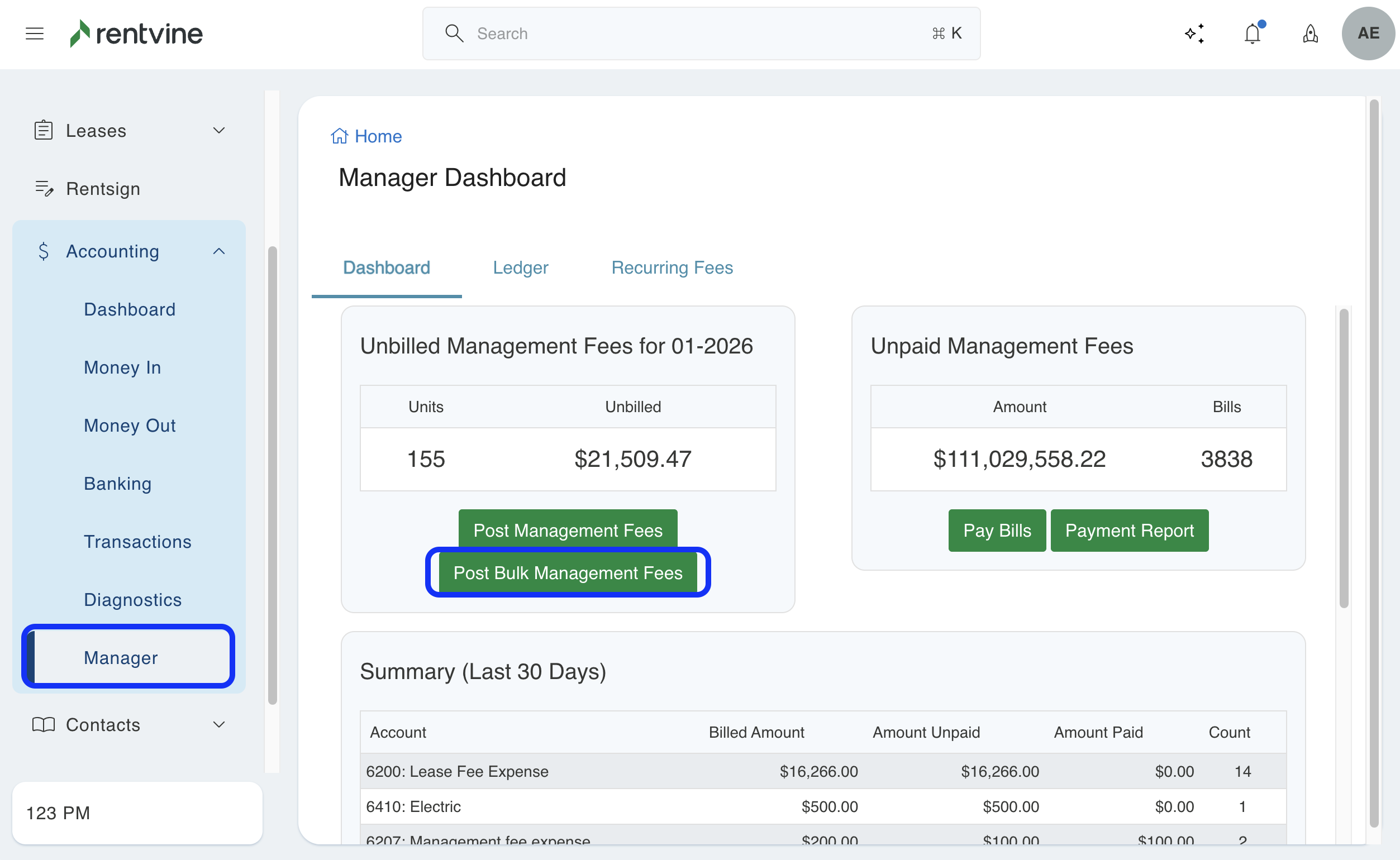Open the AE user avatar
The width and height of the screenshot is (1400, 860).
1368,34
